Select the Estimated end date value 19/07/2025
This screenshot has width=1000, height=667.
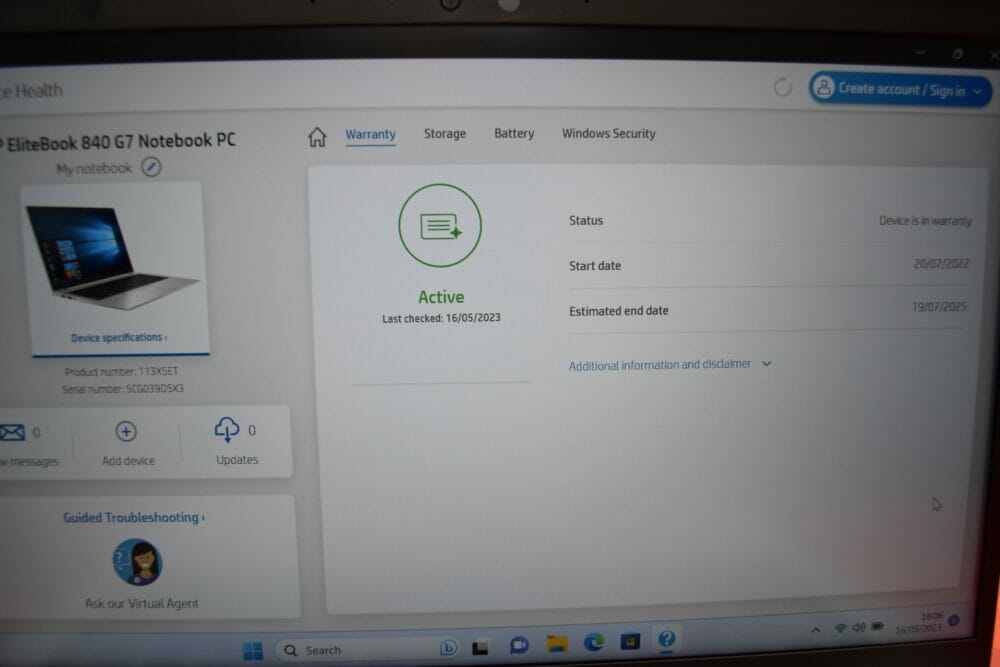pyautogui.click(x=939, y=307)
